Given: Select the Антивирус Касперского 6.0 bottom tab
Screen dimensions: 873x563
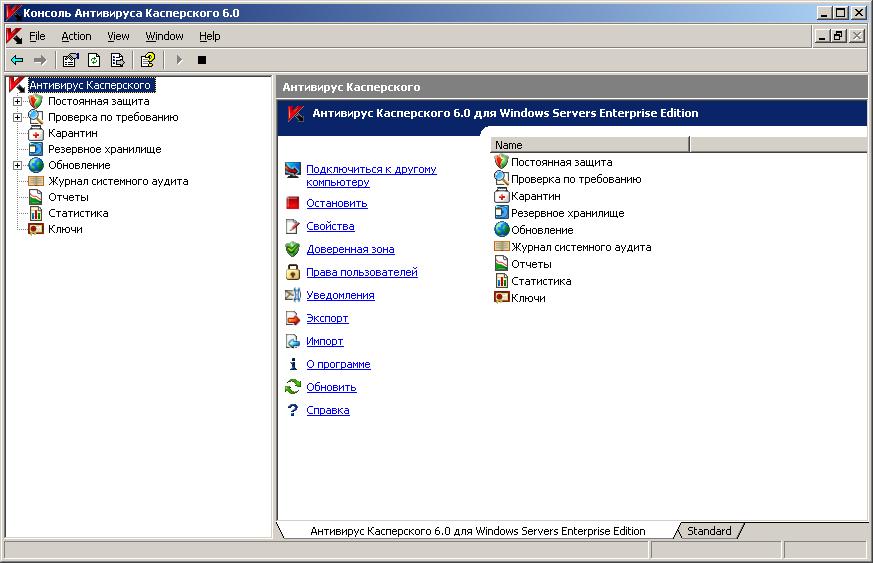Looking at the screenshot, I should [478, 531].
